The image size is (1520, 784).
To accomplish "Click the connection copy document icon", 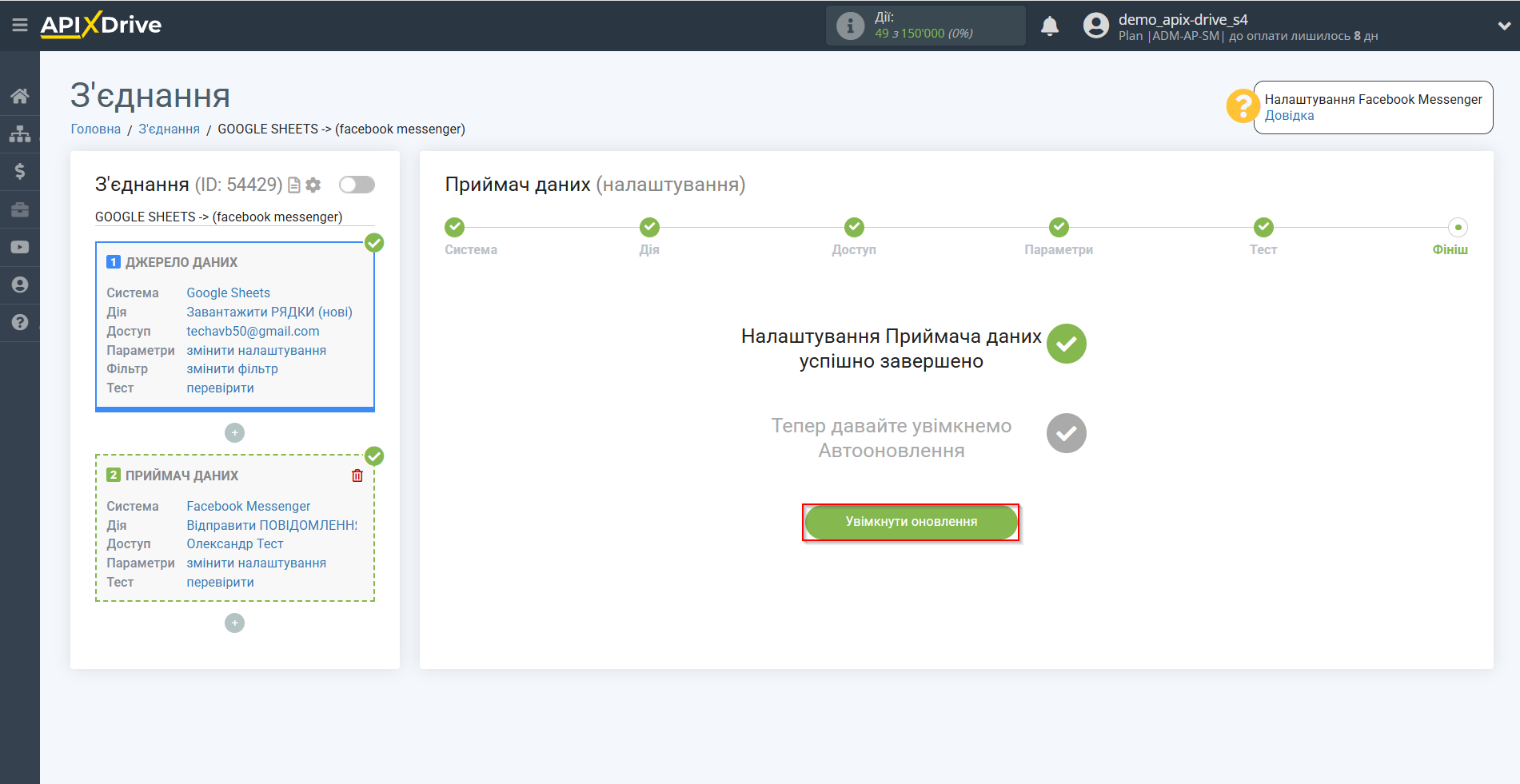I will 294,185.
